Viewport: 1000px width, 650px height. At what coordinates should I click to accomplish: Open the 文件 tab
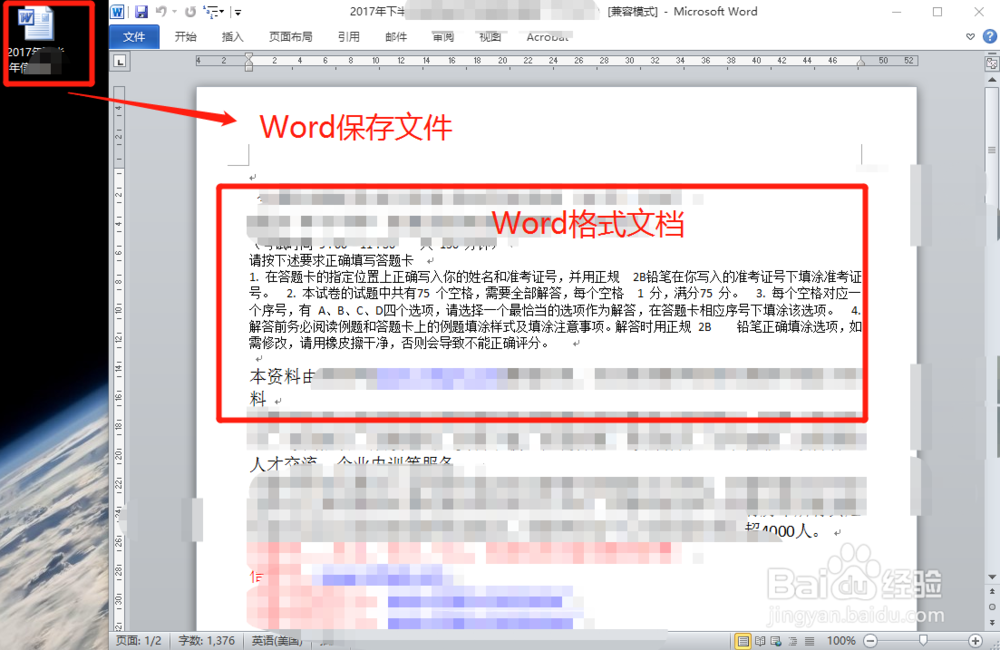coord(134,37)
